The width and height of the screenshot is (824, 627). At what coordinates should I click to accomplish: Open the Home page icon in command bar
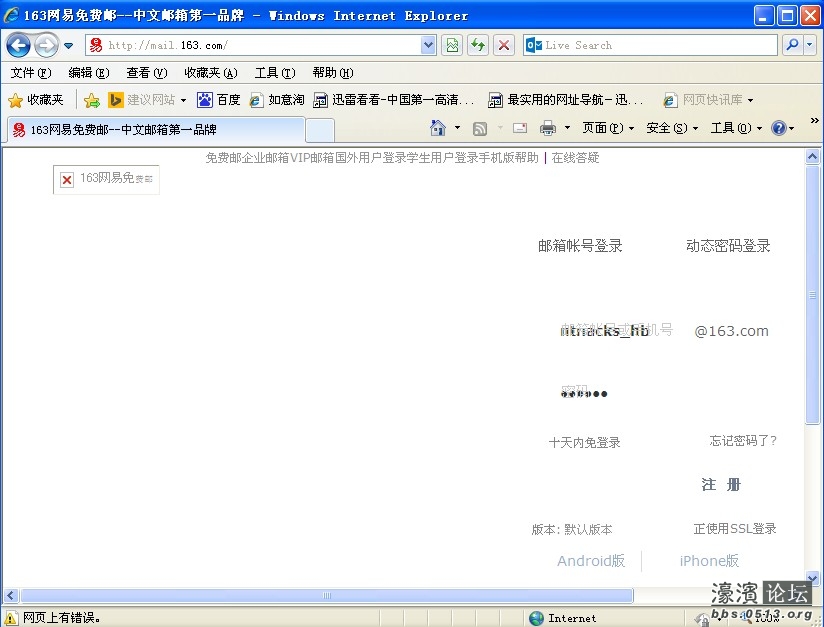point(437,128)
